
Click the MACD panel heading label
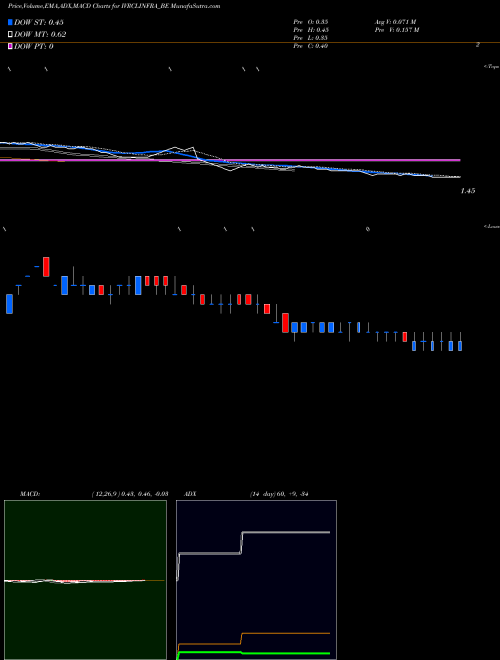coord(30,494)
